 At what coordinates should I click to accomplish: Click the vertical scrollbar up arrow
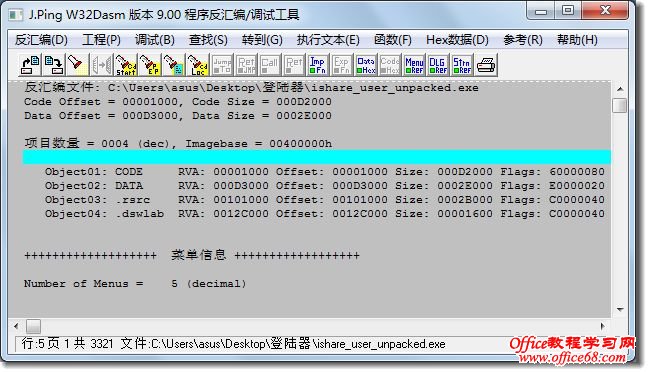click(620, 89)
